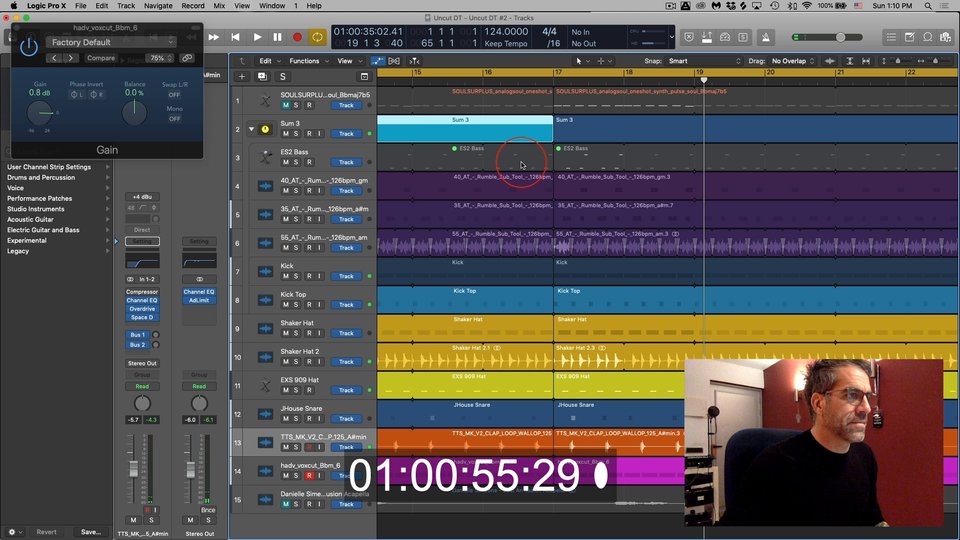Click the metronome icon in control bar

pos(765,37)
